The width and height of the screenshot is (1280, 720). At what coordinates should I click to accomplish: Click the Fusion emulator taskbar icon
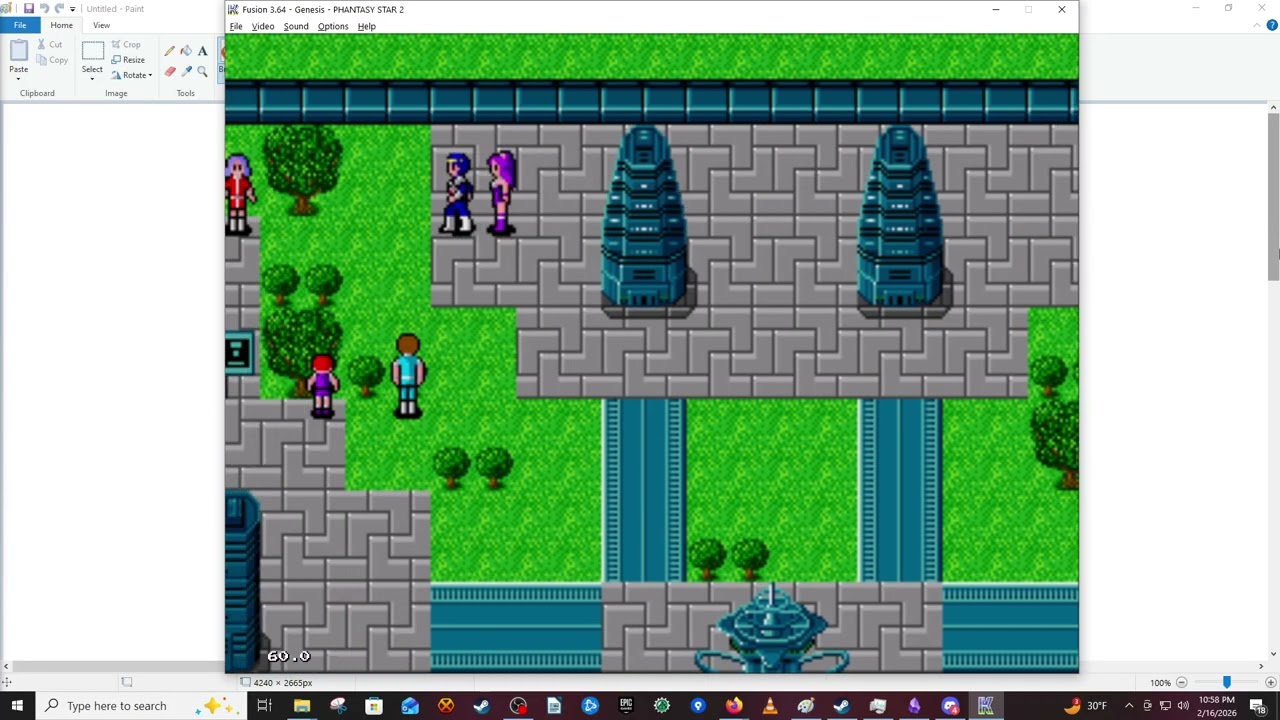(986, 706)
